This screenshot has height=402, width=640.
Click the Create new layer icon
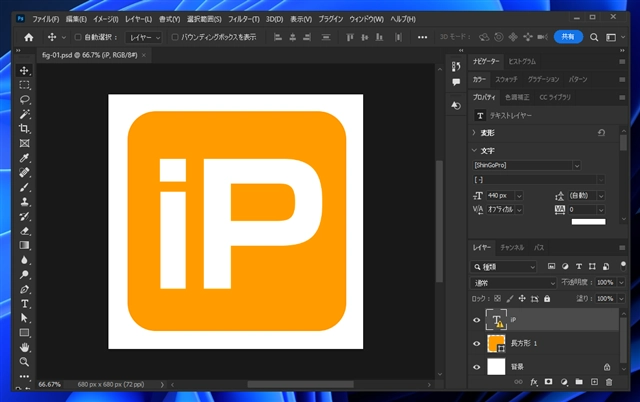click(593, 382)
